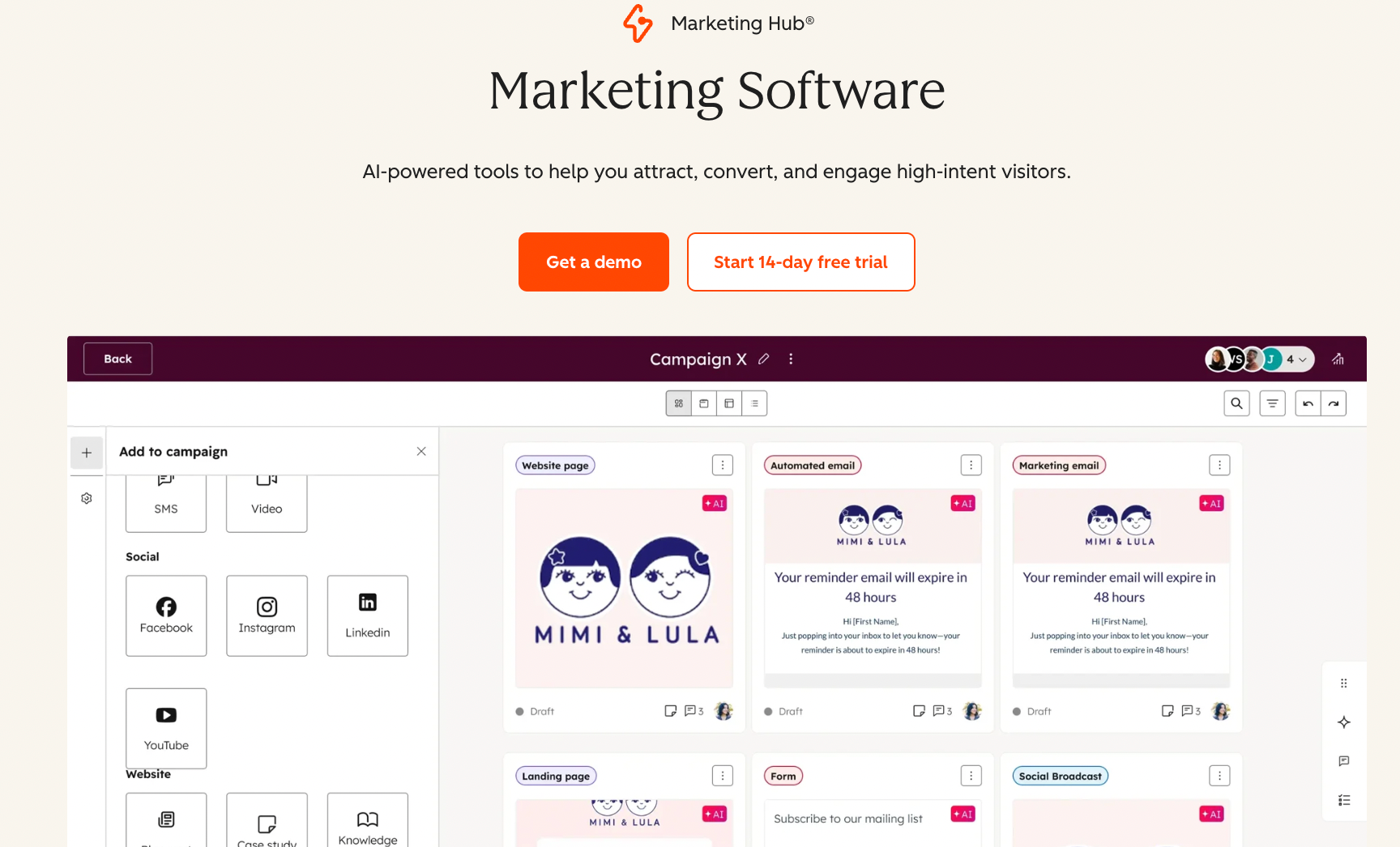
Task: Open the settings gear in left sidebar
Action: (x=87, y=498)
